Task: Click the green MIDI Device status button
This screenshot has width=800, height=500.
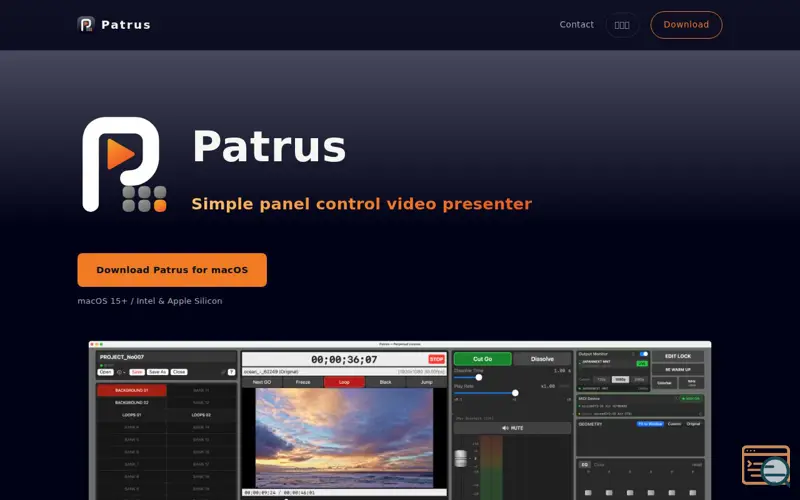Action: pos(691,398)
